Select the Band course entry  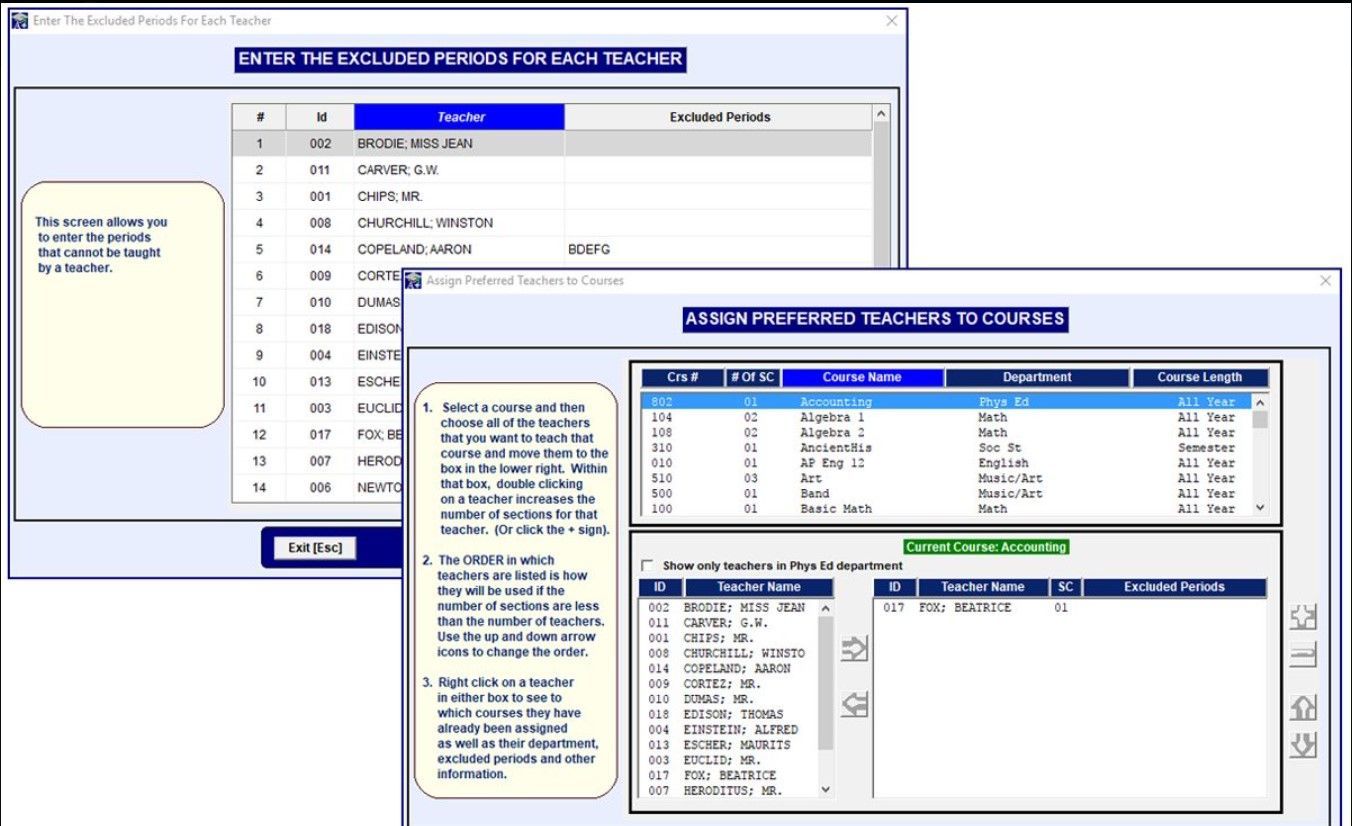click(862, 493)
